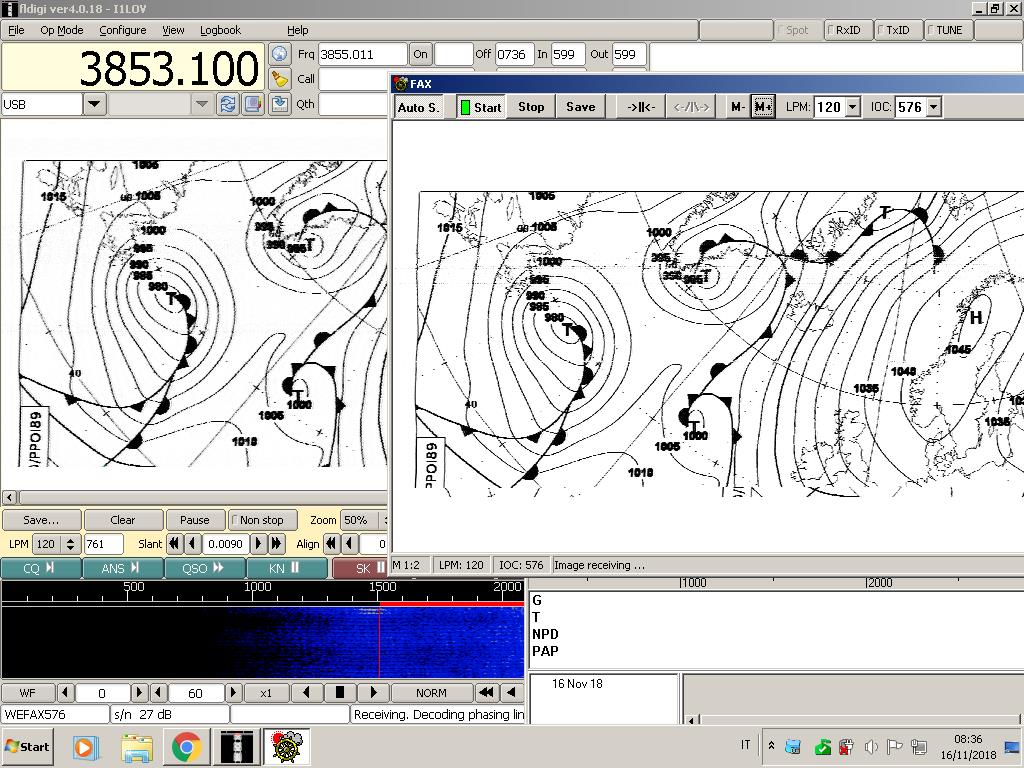The width and height of the screenshot is (1024, 768).
Task: Click the broom clear log icon
Action: point(280,79)
